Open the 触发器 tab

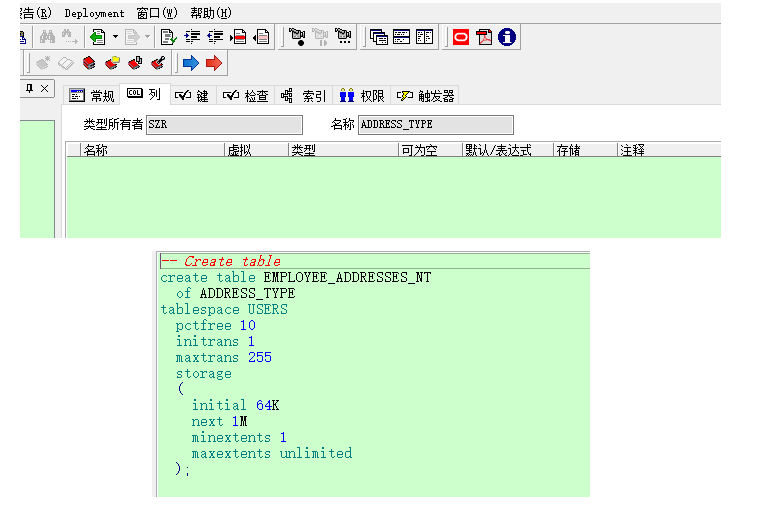coord(426,96)
